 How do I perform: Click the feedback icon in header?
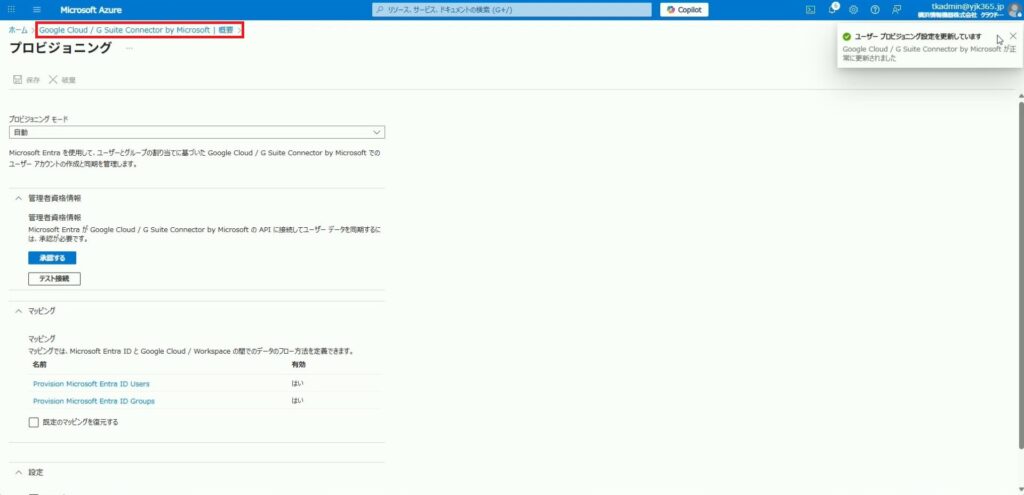(x=896, y=9)
